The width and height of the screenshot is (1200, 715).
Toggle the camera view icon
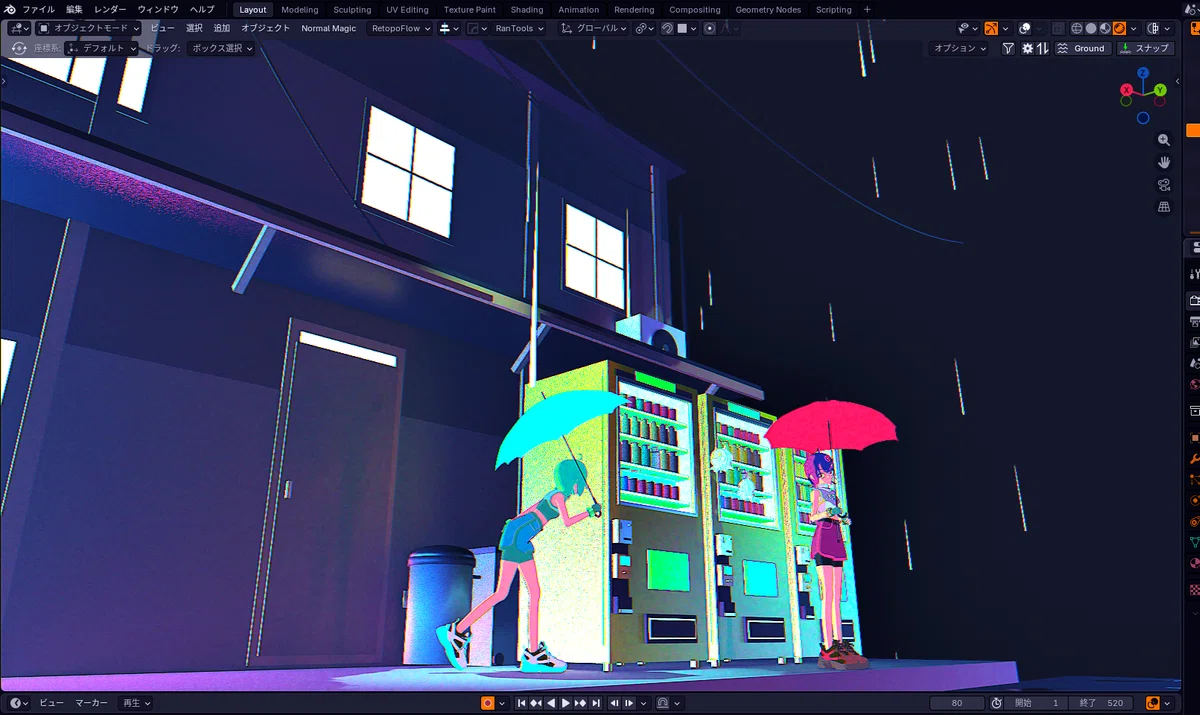click(x=1163, y=185)
